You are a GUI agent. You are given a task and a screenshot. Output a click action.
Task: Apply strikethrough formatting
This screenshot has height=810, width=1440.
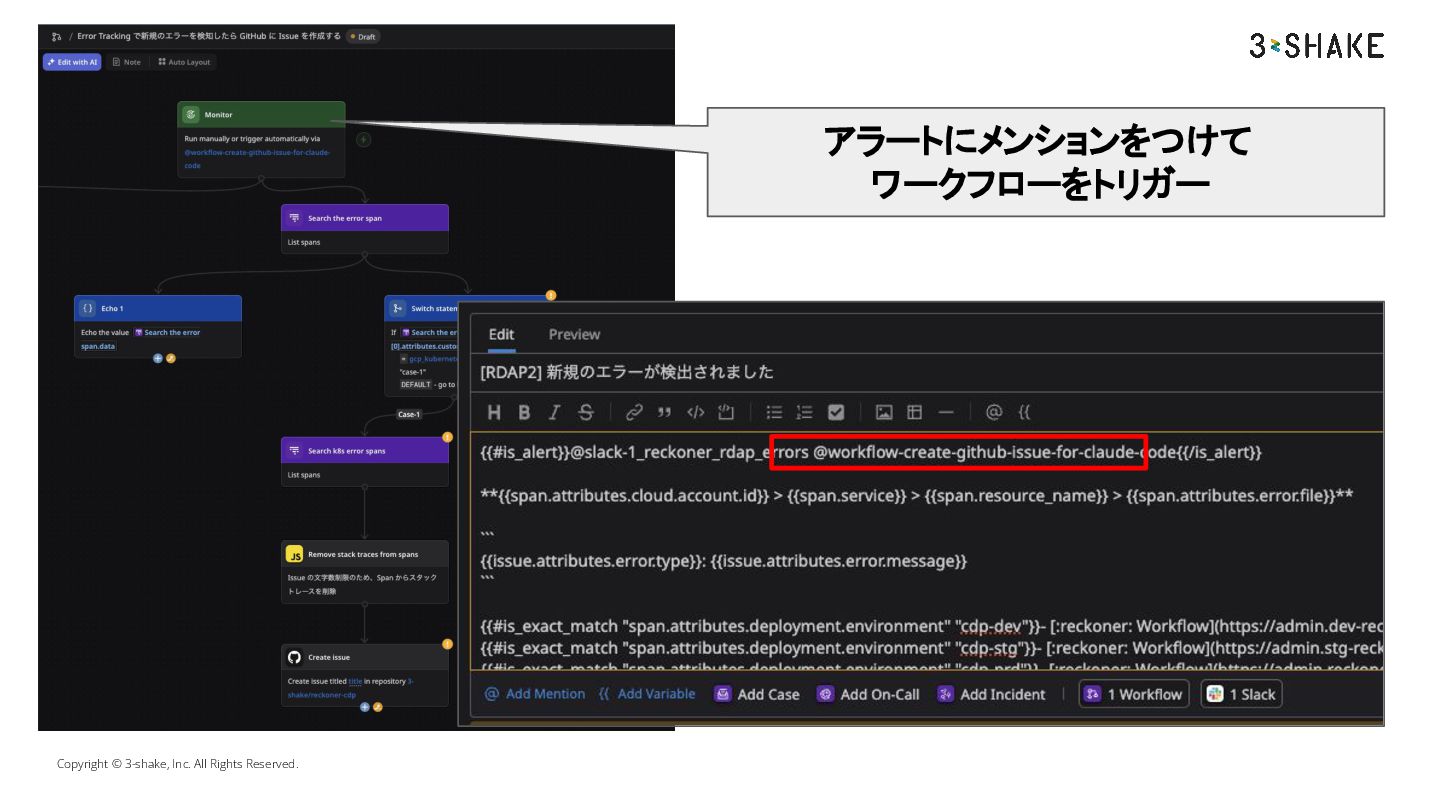pos(586,412)
